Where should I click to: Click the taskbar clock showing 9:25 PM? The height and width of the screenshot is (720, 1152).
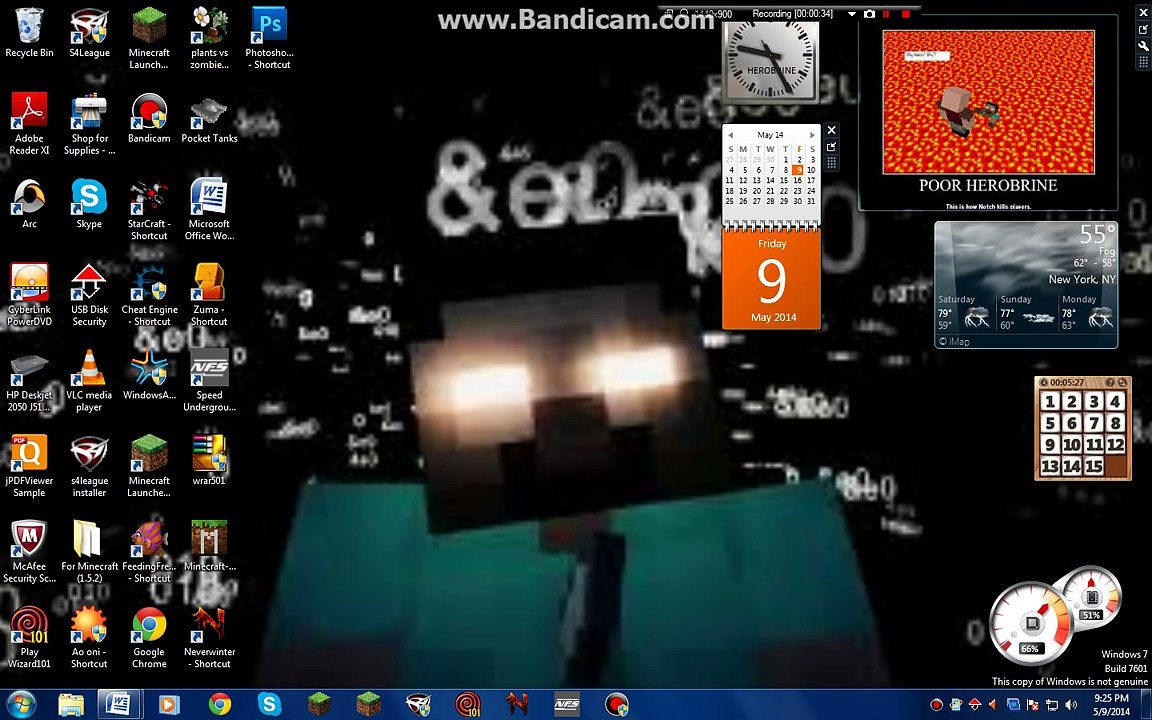(1111, 705)
